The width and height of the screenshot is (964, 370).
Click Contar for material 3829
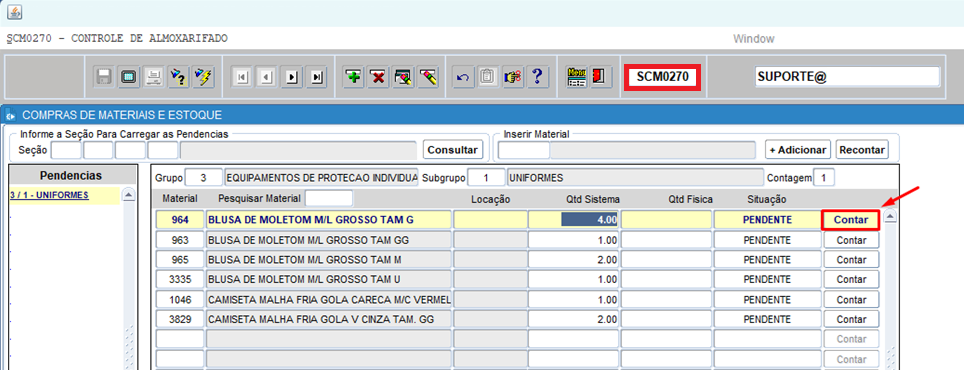[x=851, y=320]
